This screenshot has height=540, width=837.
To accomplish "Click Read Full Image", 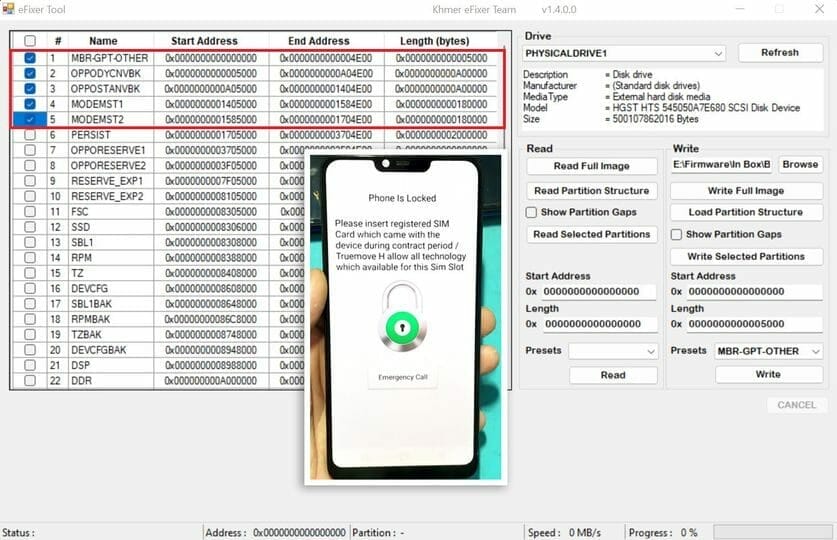I will tap(591, 166).
